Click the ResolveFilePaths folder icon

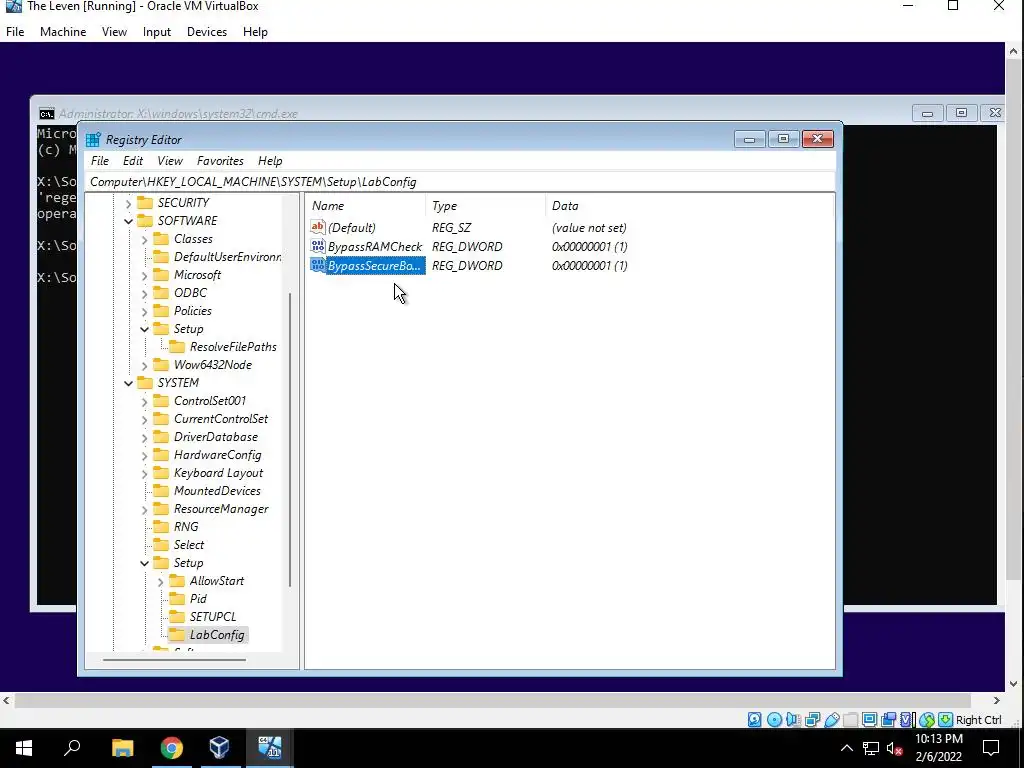tap(176, 346)
